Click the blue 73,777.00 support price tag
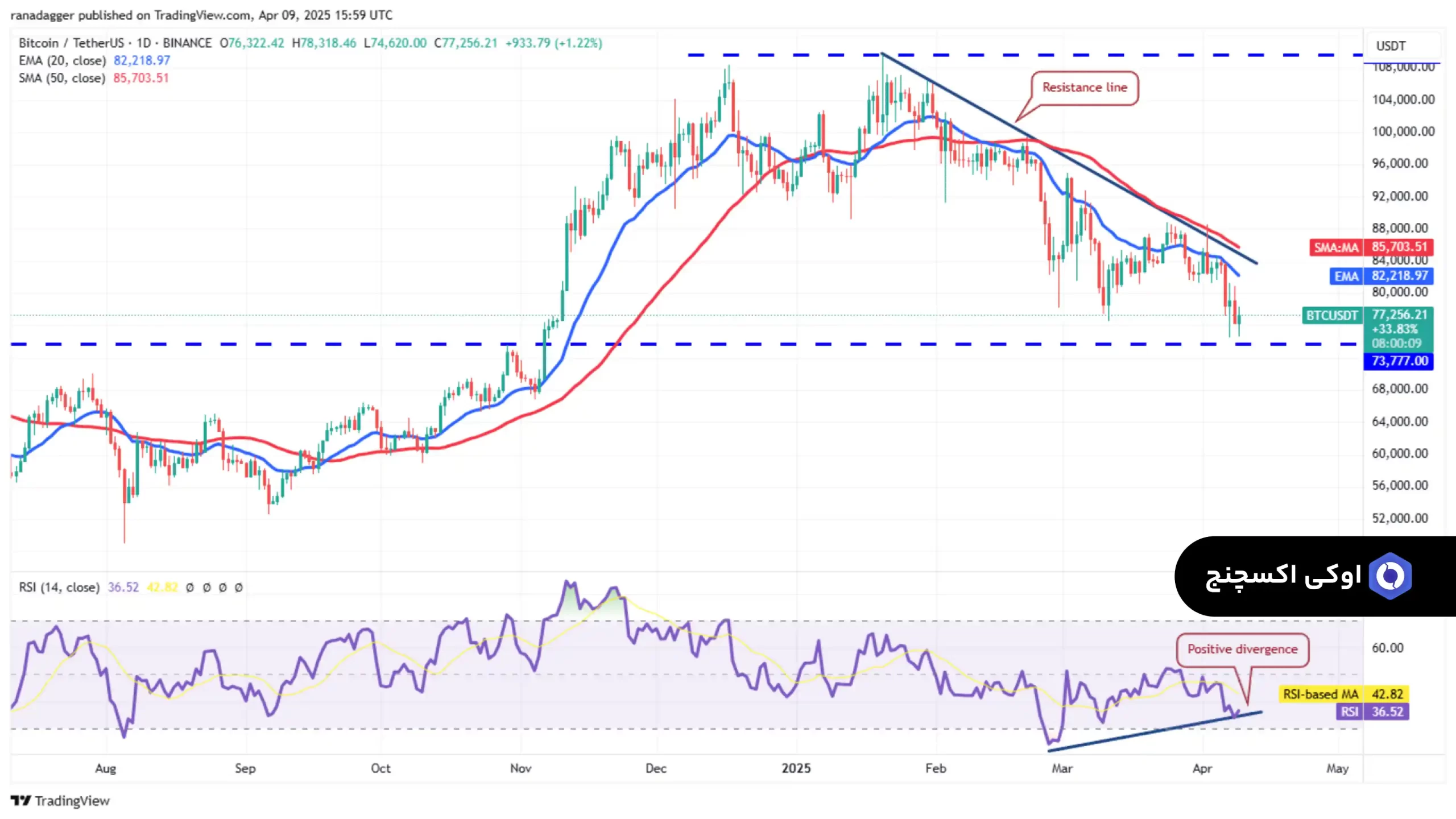The image size is (1456, 819). (x=1399, y=361)
